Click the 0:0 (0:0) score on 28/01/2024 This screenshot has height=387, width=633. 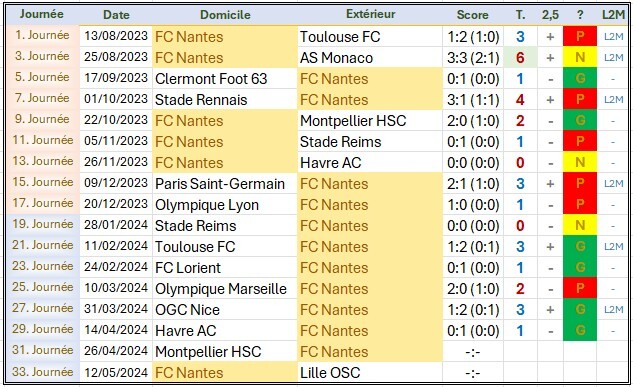(x=473, y=226)
